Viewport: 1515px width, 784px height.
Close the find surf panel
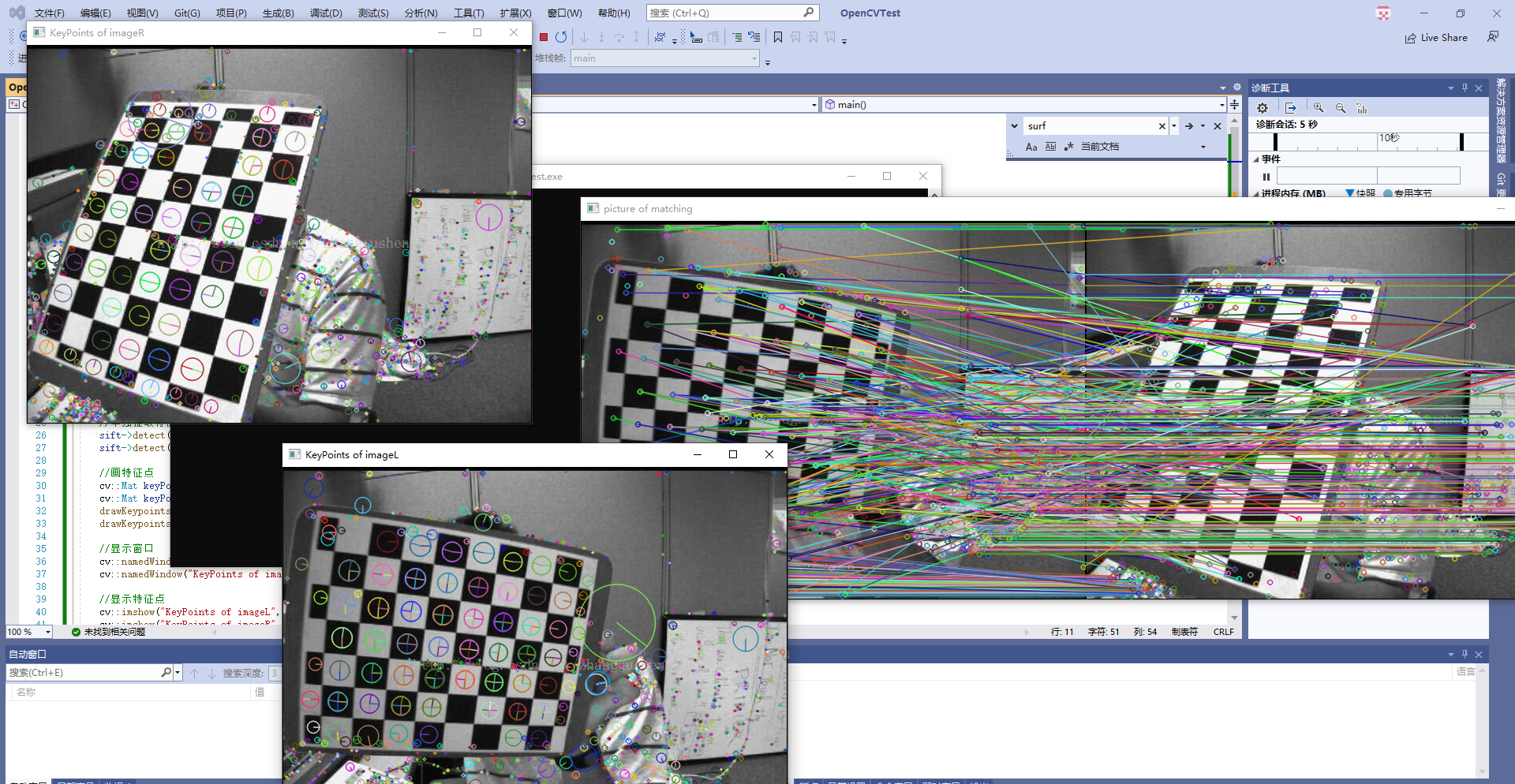point(1218,126)
